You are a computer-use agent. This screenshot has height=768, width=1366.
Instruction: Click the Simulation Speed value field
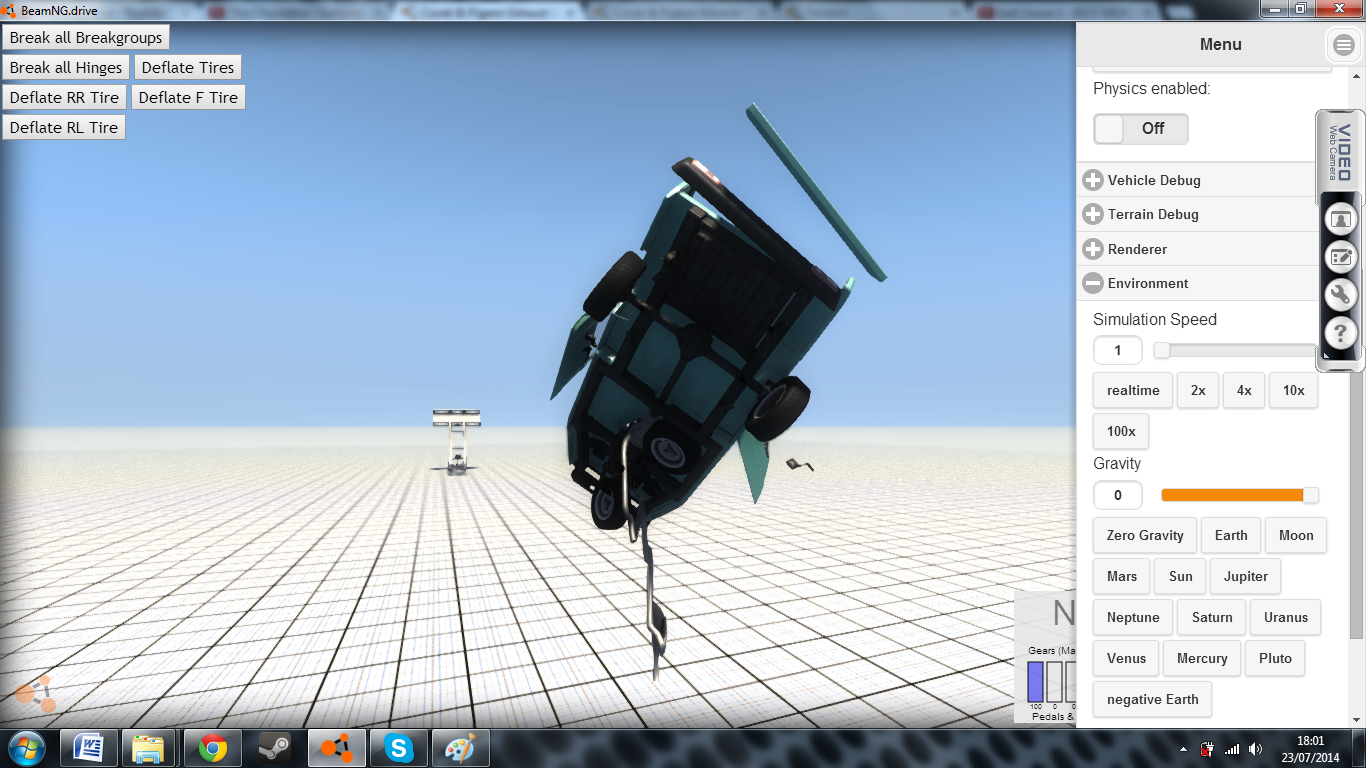click(1118, 351)
